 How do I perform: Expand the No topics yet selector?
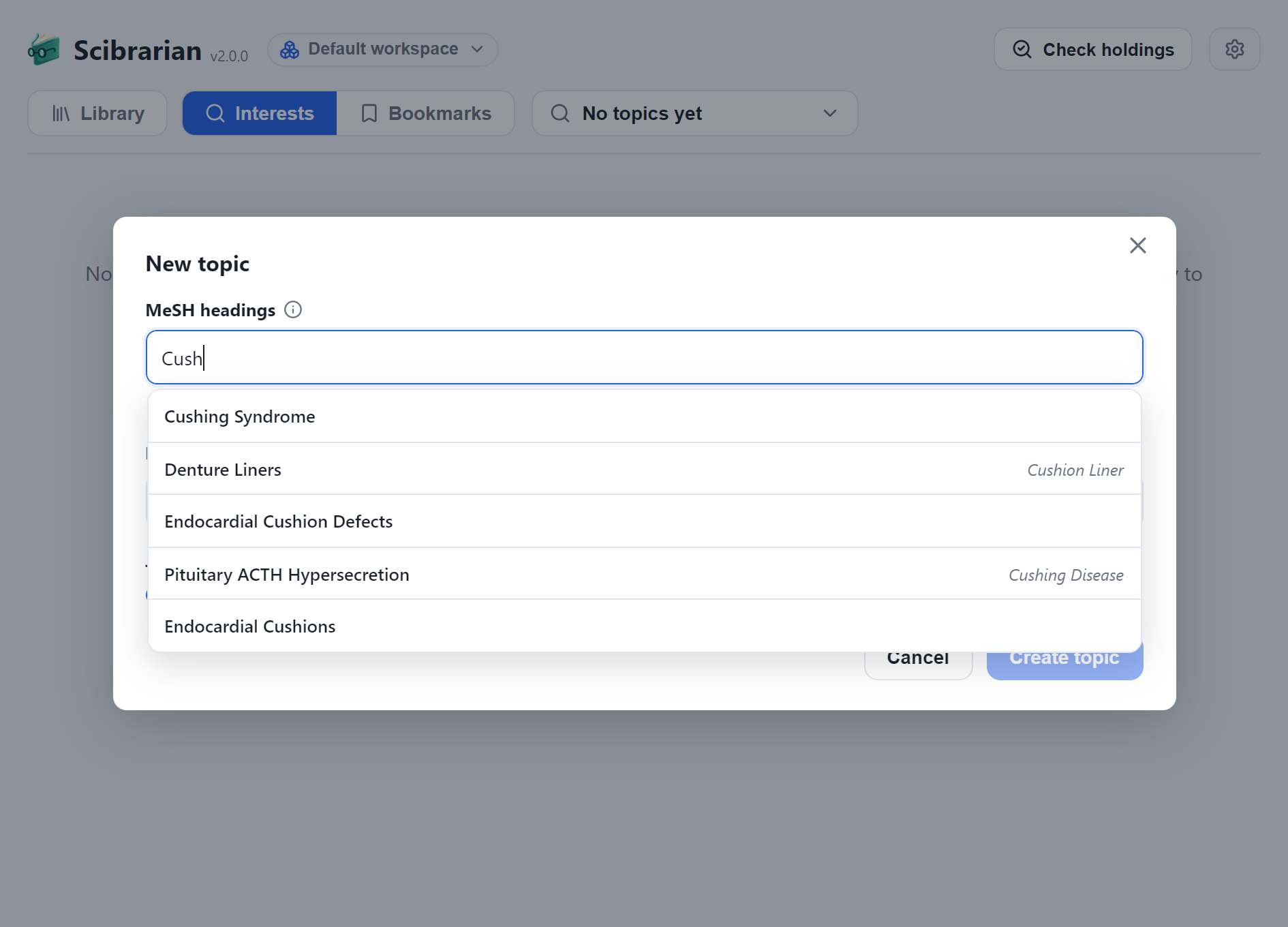coord(694,113)
